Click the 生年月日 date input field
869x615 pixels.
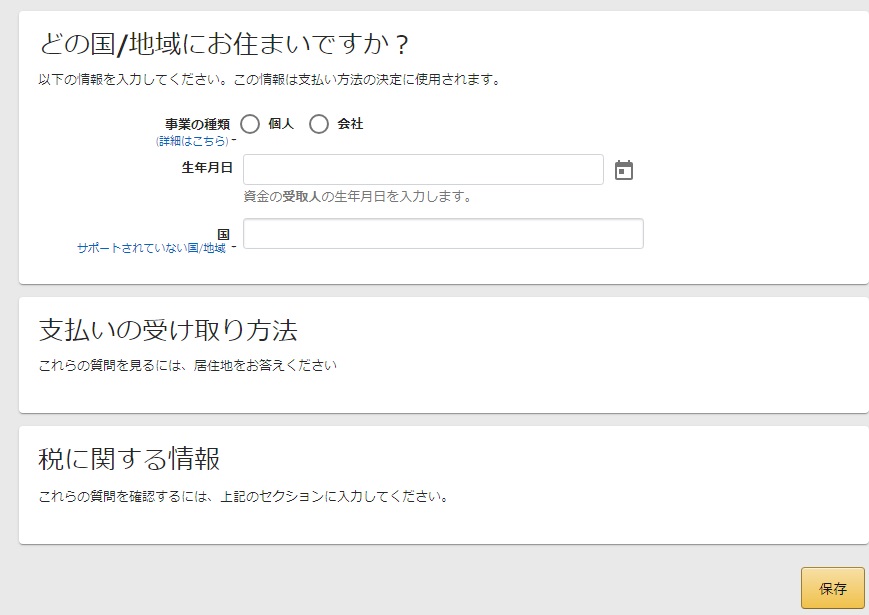click(423, 170)
